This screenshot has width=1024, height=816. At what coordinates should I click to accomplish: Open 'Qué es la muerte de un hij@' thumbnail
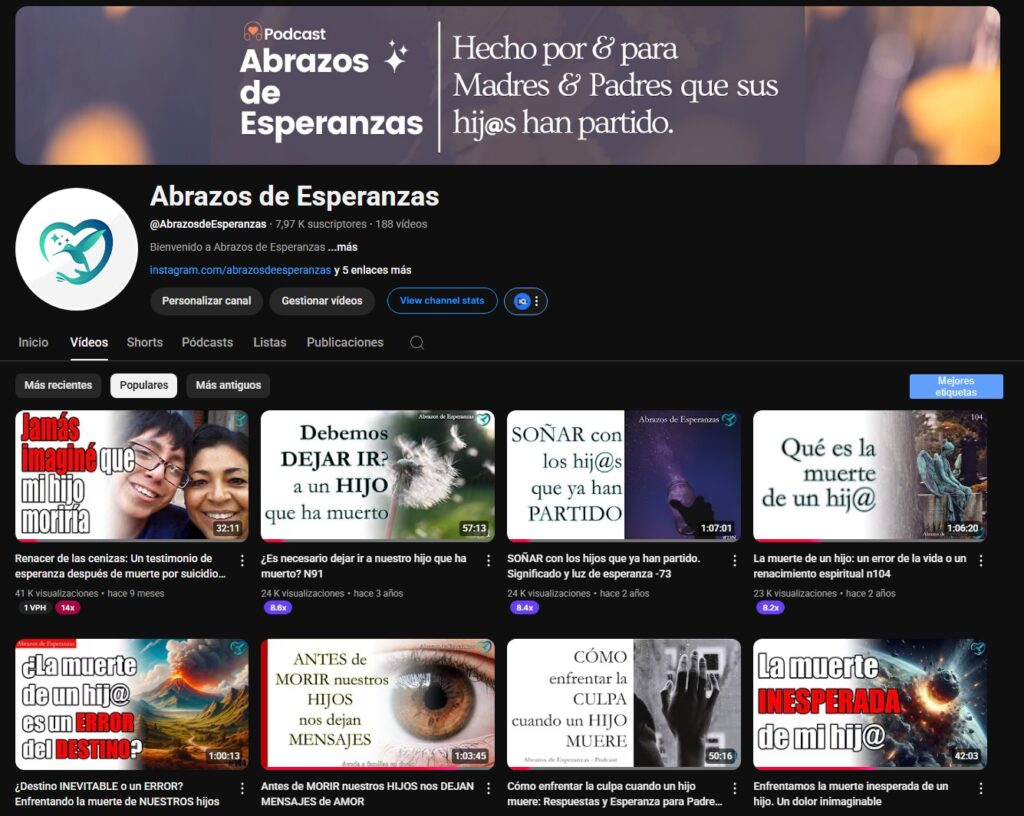pyautogui.click(x=870, y=475)
